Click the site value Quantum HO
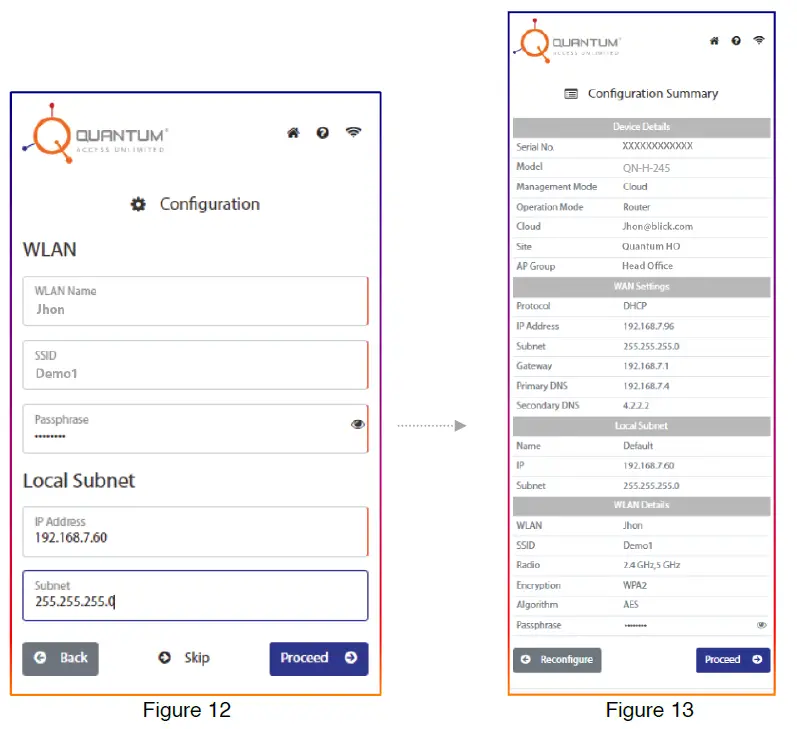797x729 pixels. tap(651, 247)
